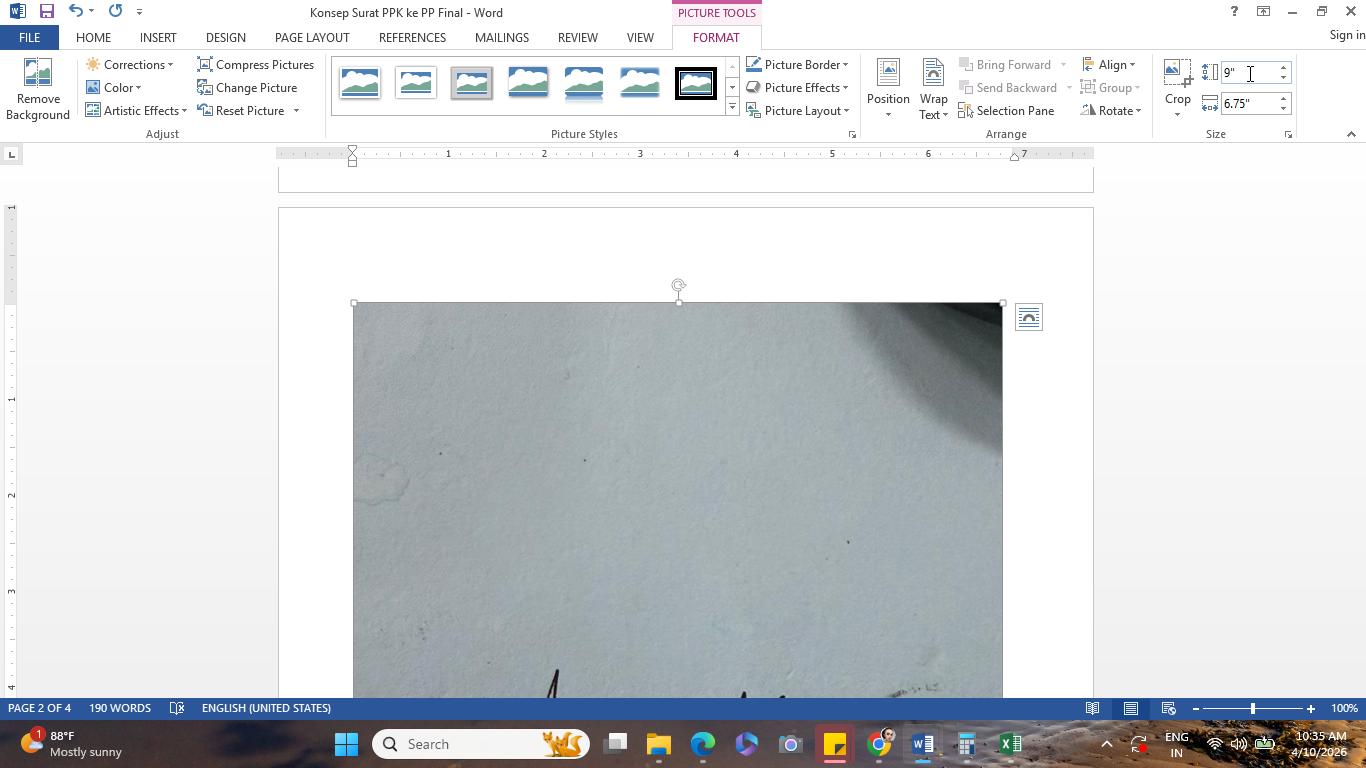The height and width of the screenshot is (768, 1366).
Task: Click the Repeat button in Quick Access
Action: pos(115,12)
